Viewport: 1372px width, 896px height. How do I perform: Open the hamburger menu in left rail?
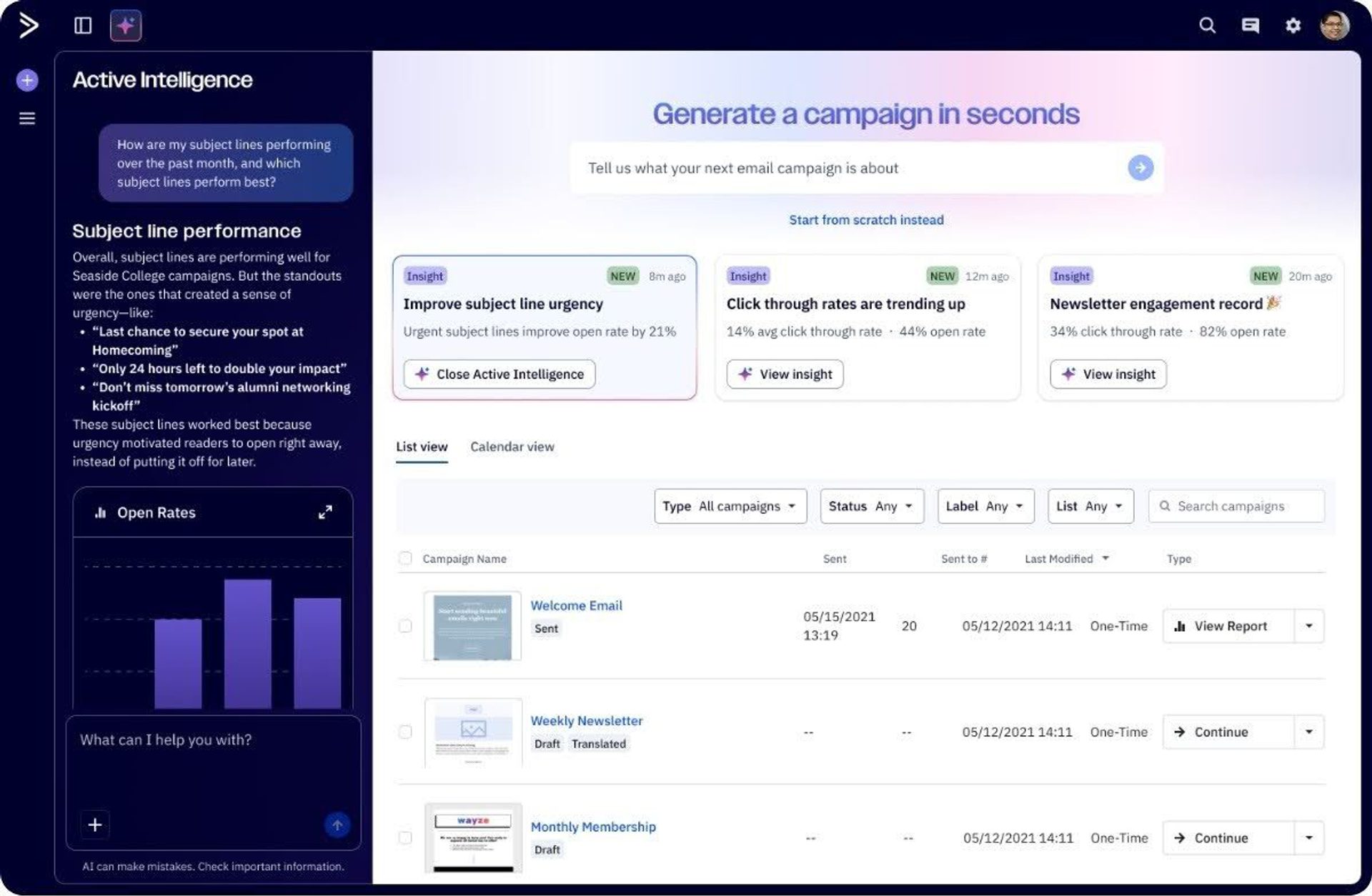pyautogui.click(x=27, y=119)
